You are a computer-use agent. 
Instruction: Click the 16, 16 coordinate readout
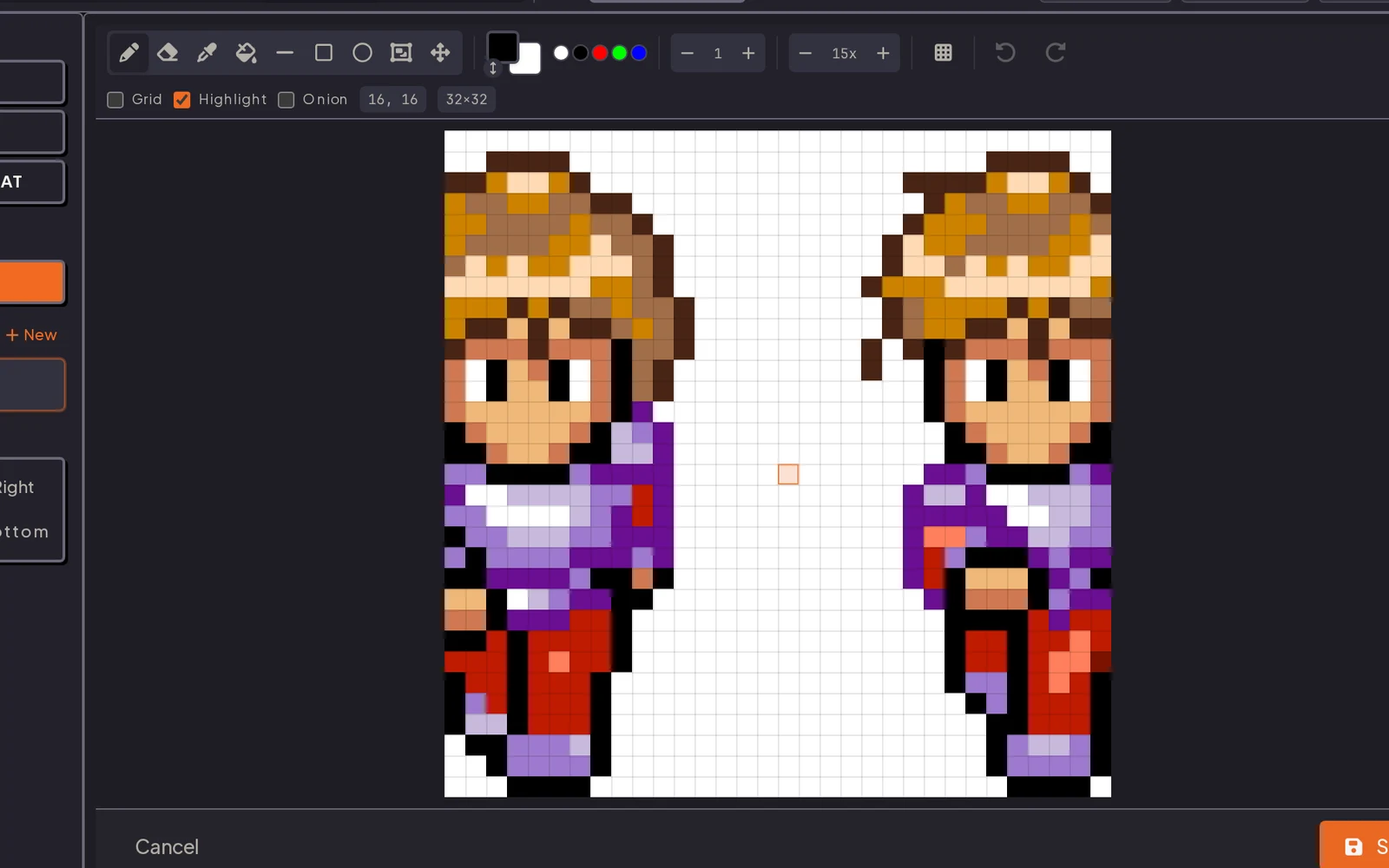click(393, 99)
